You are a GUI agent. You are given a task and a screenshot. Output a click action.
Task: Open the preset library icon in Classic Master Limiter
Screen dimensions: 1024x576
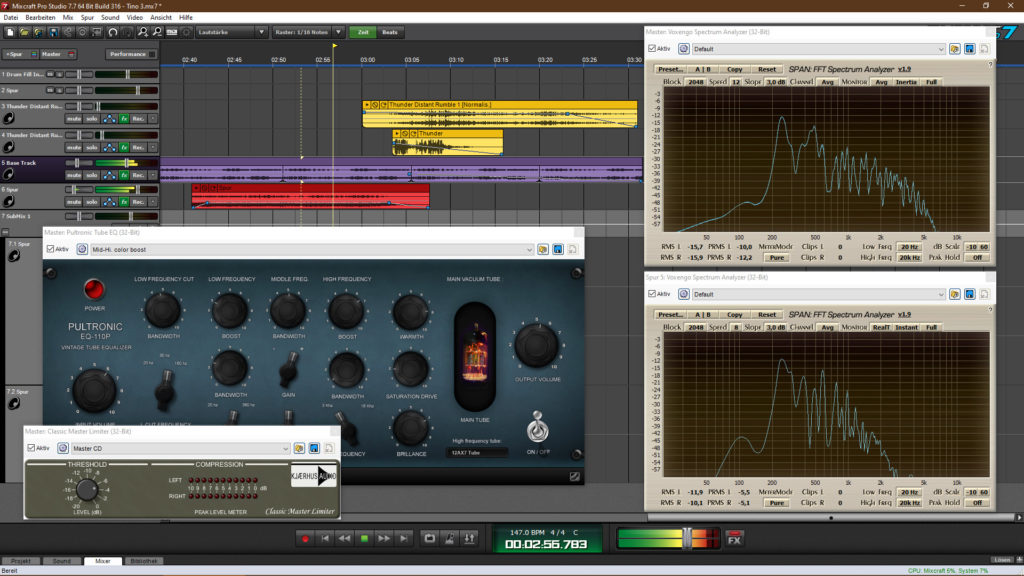[299, 449]
